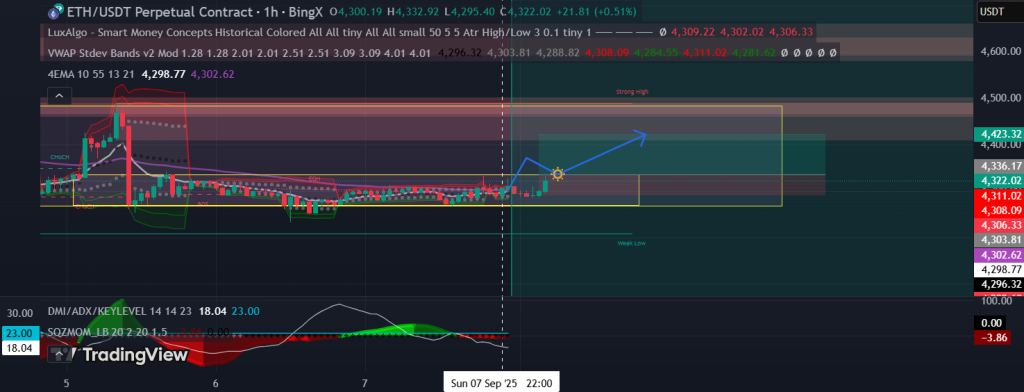Click the 4,336.17 gray price label
The image size is (1024, 392).
tap(998, 166)
